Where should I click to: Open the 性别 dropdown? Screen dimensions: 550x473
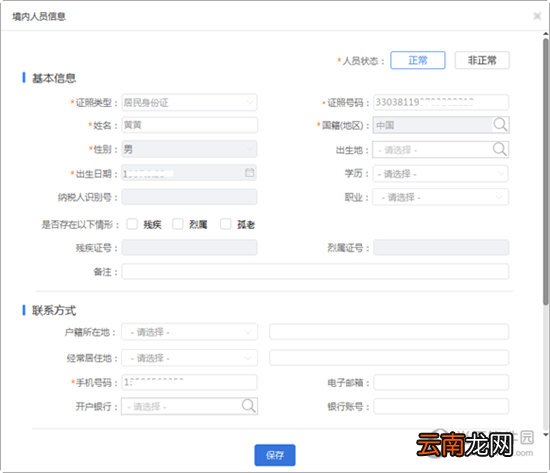pos(189,149)
